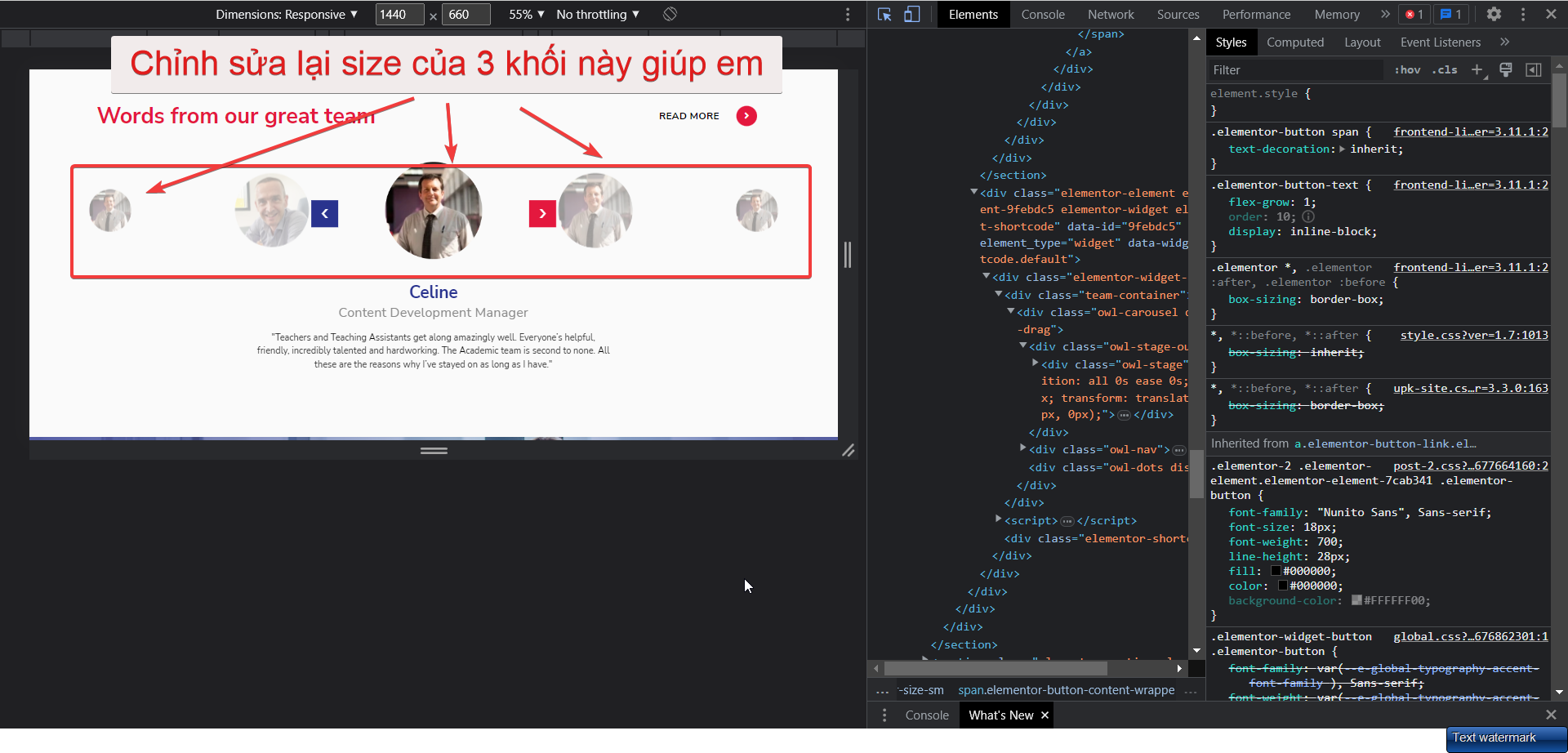Viewport: 1568px width, 753px height.
Task: Click the Text watermark button
Action: click(1506, 738)
